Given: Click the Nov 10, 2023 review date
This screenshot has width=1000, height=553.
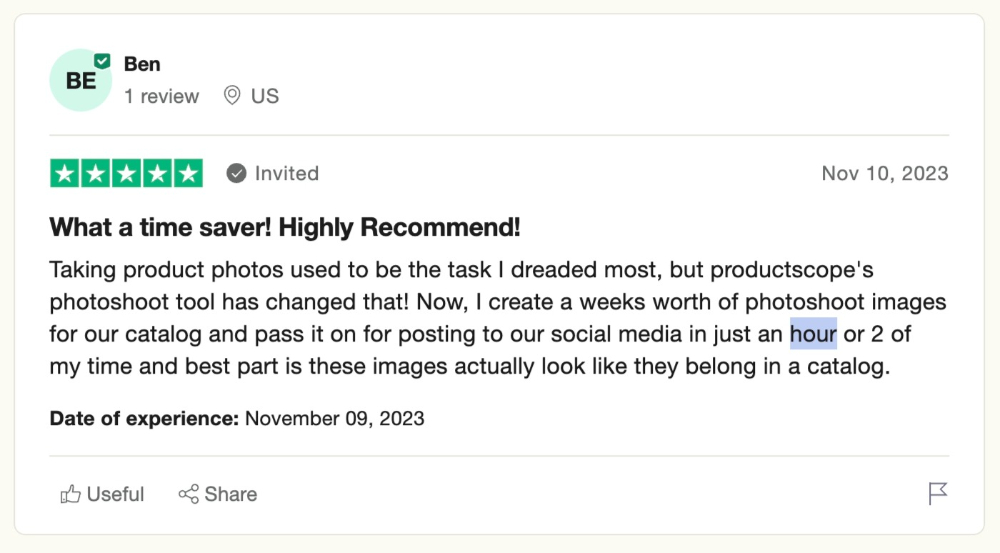Looking at the screenshot, I should click(x=885, y=173).
